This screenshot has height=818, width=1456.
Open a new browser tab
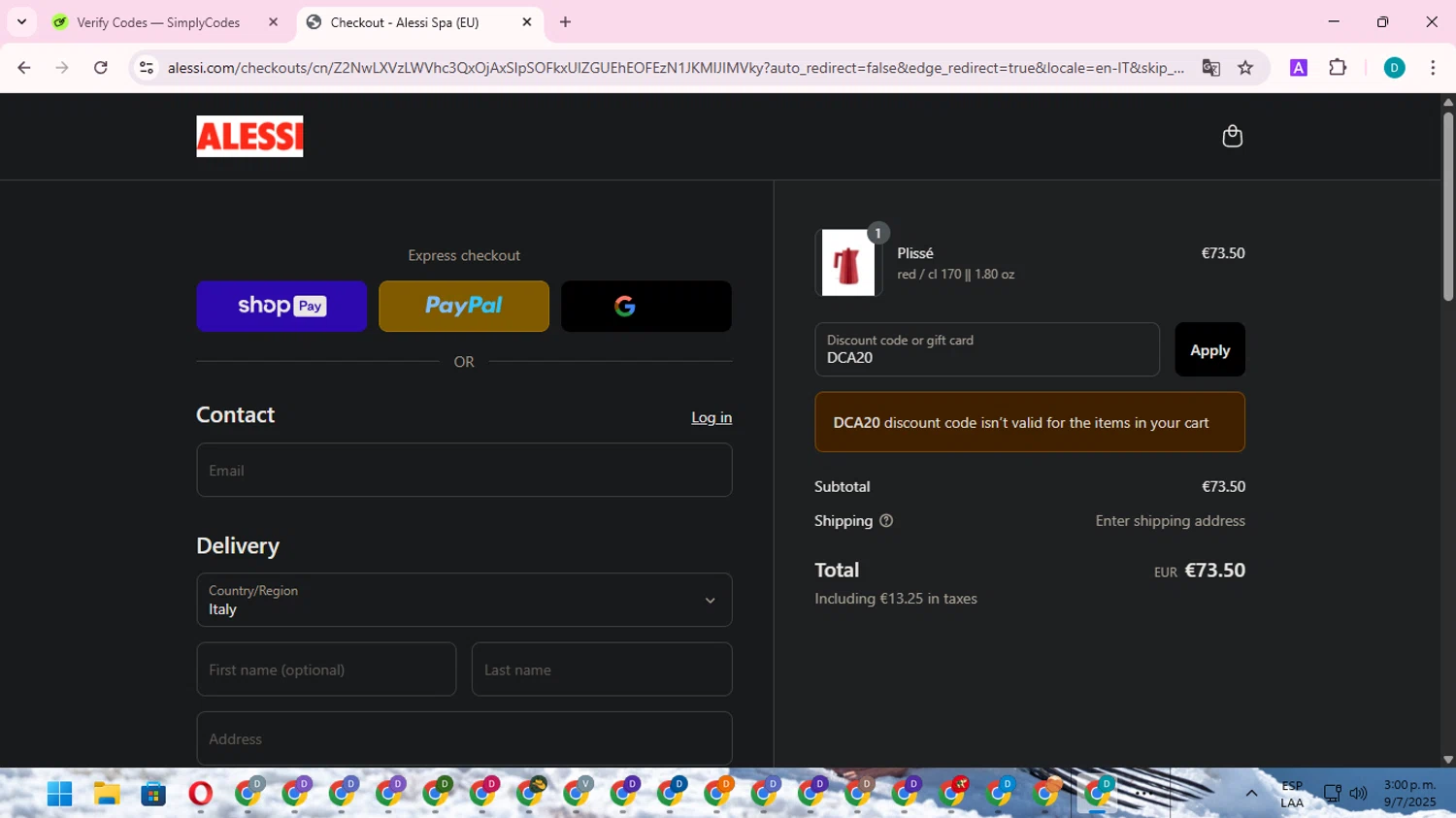[565, 22]
